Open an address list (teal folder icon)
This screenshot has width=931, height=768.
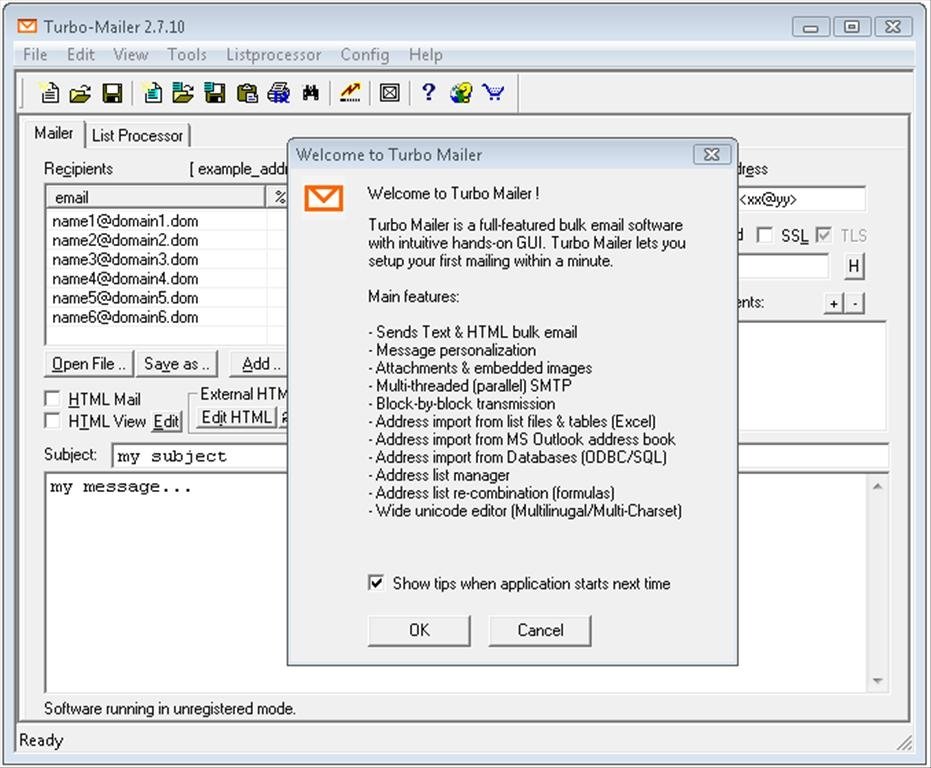(x=183, y=93)
